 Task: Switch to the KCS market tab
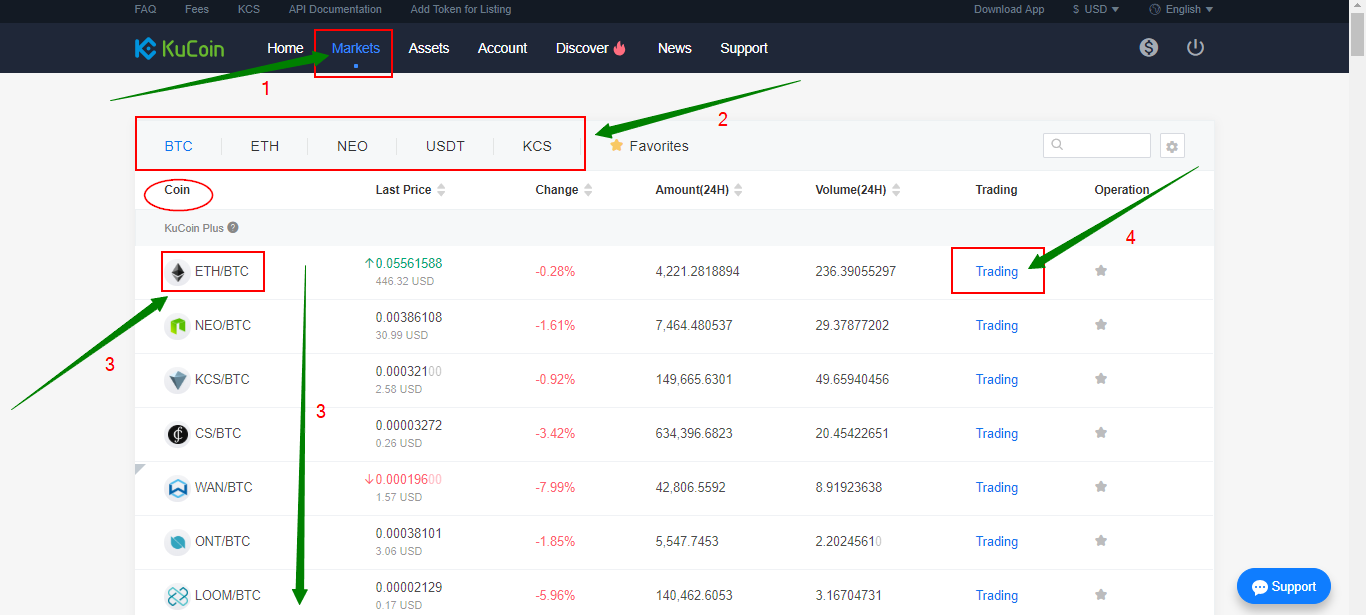coord(537,146)
